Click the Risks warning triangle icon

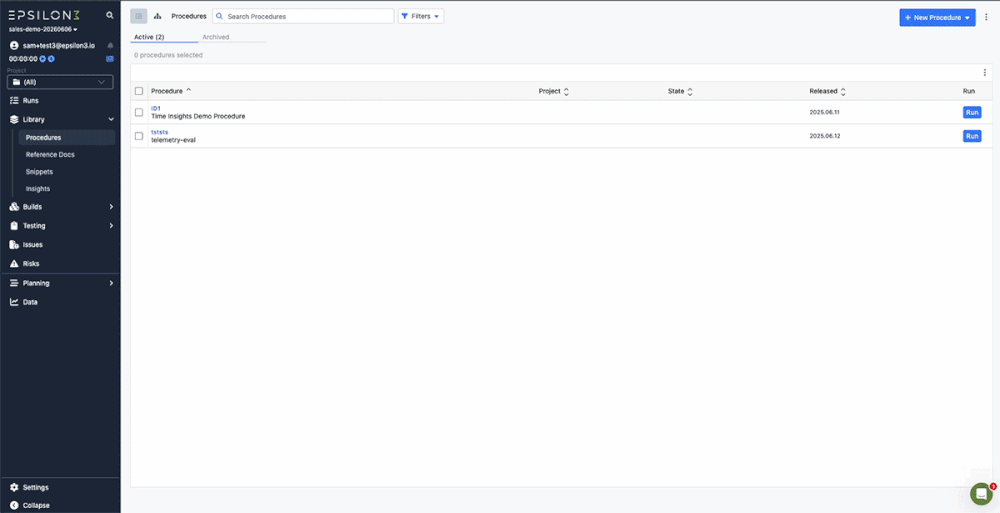tap(14, 264)
